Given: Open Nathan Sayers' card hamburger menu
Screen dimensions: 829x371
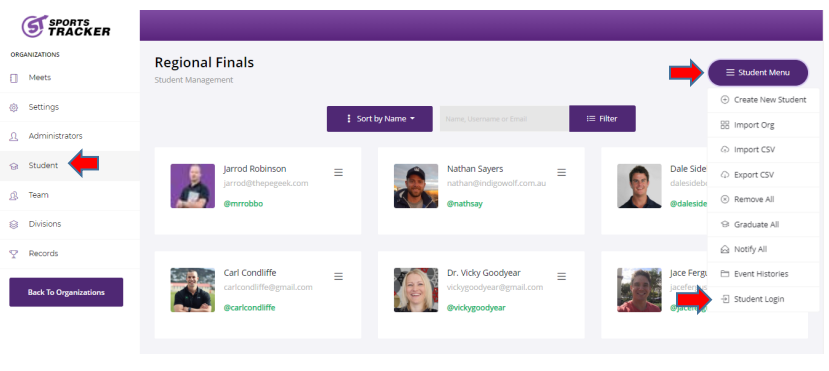Looking at the screenshot, I should click(561, 172).
